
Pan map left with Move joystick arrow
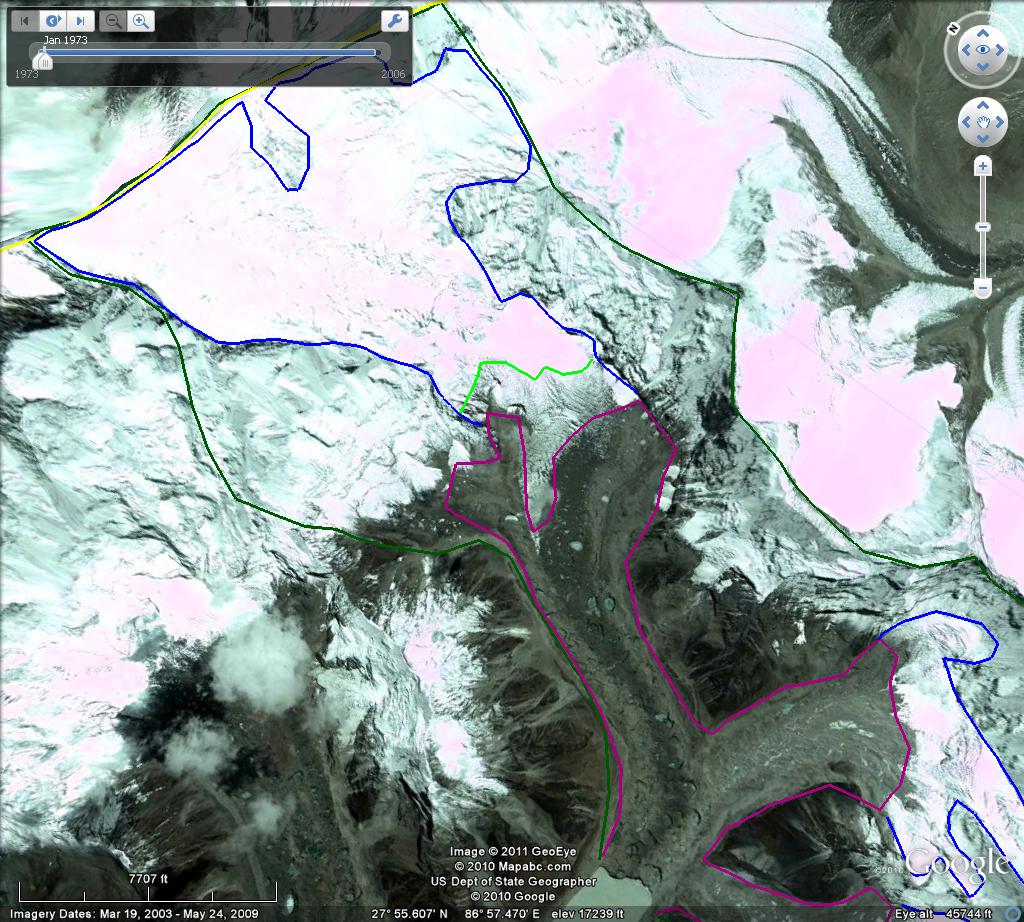click(965, 123)
